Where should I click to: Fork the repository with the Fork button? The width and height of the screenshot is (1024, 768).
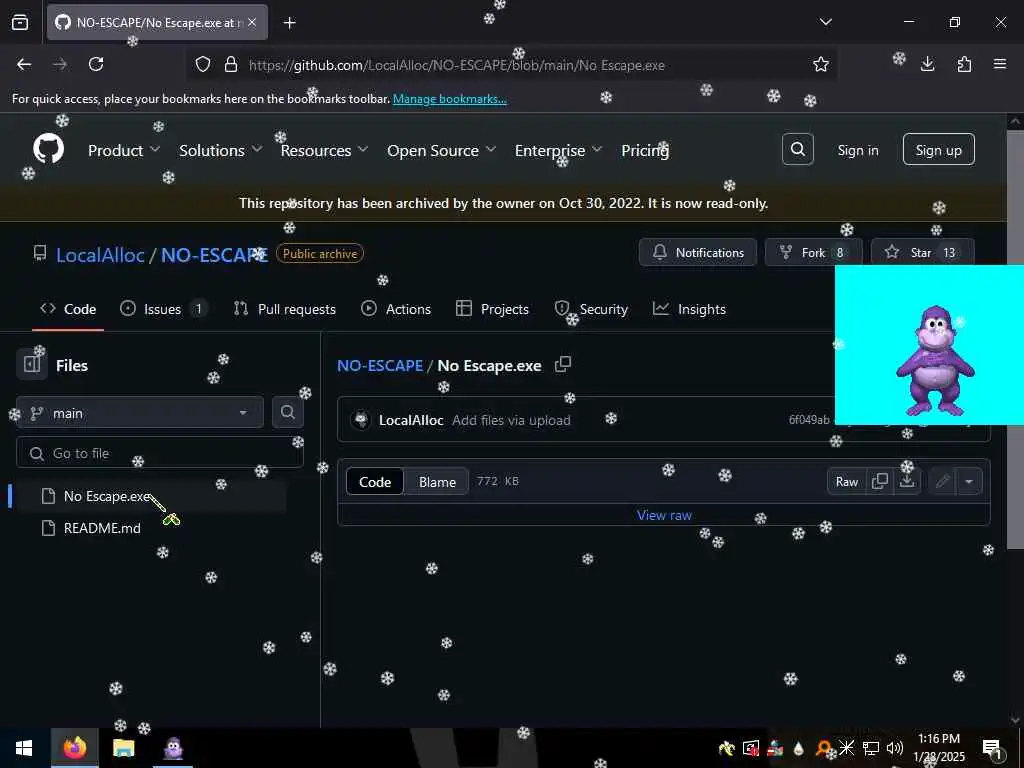(814, 252)
